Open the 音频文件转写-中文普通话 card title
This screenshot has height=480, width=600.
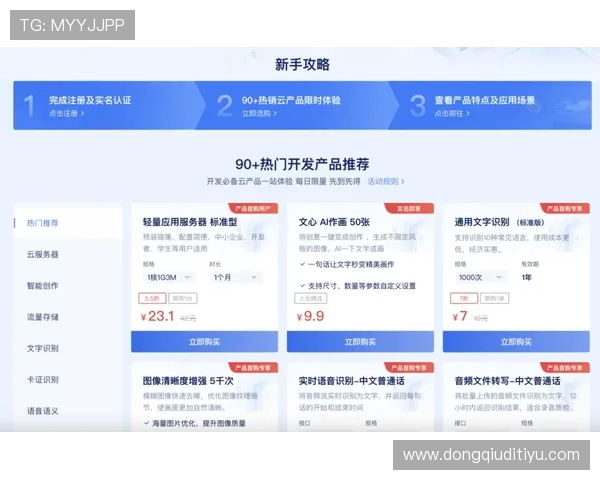click(507, 381)
